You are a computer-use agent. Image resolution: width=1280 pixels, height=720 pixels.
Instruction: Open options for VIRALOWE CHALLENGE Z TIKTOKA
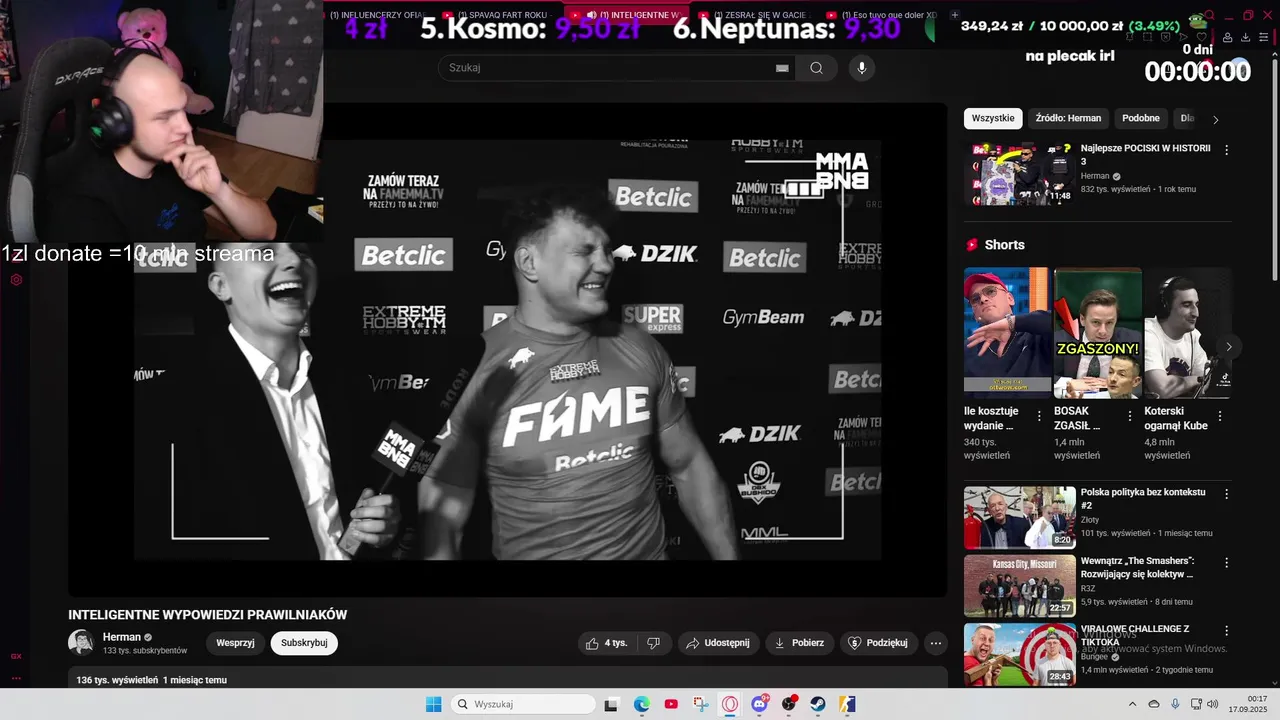pyautogui.click(x=1226, y=631)
